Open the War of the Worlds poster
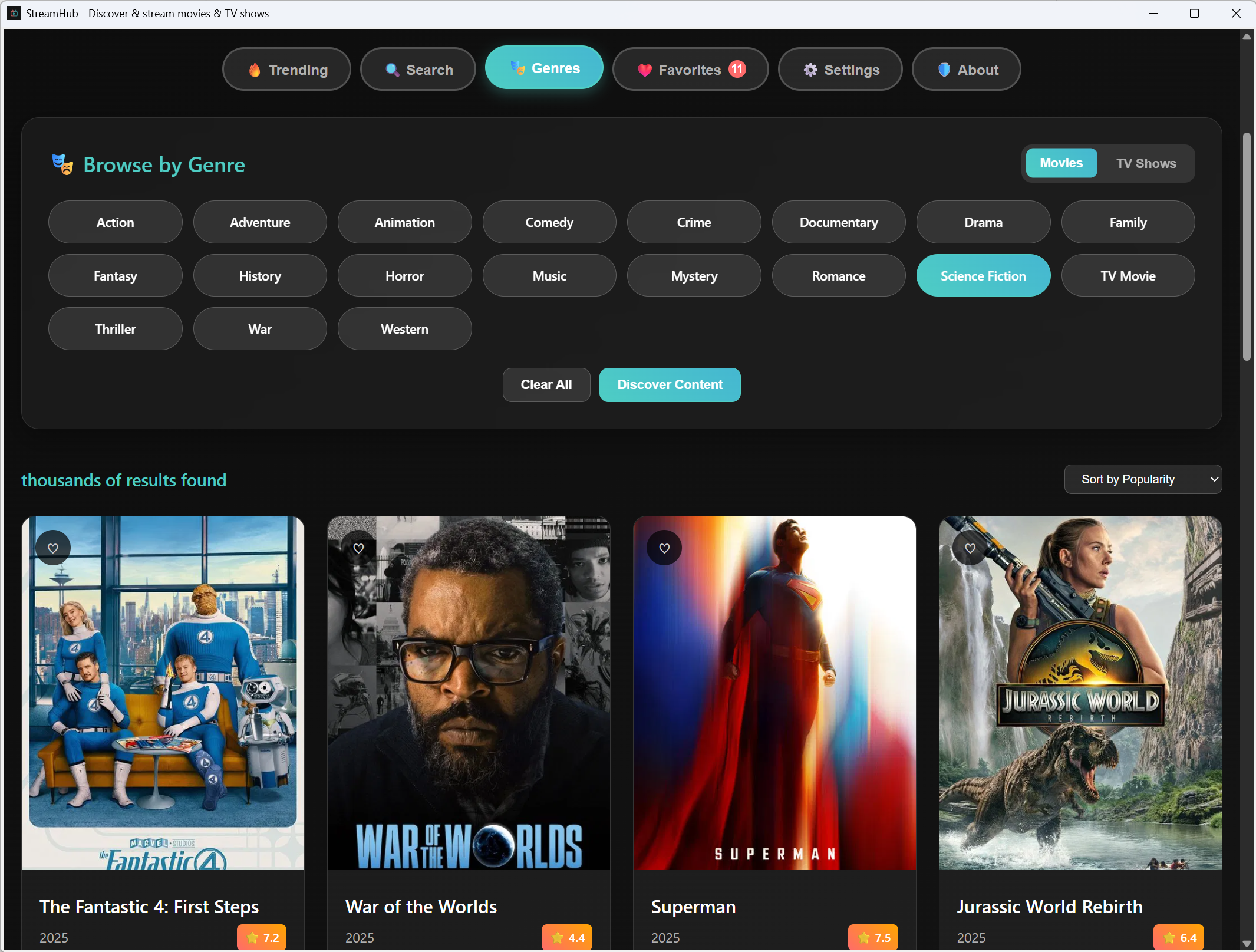 coord(469,693)
